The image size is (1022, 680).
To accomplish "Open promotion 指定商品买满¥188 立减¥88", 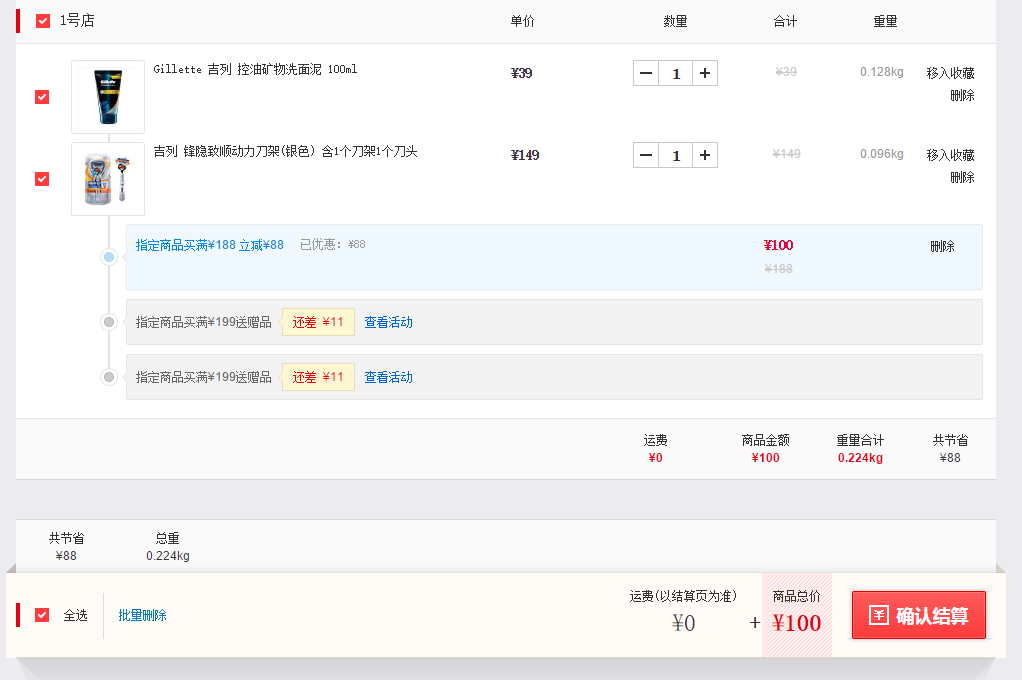I will [x=209, y=245].
